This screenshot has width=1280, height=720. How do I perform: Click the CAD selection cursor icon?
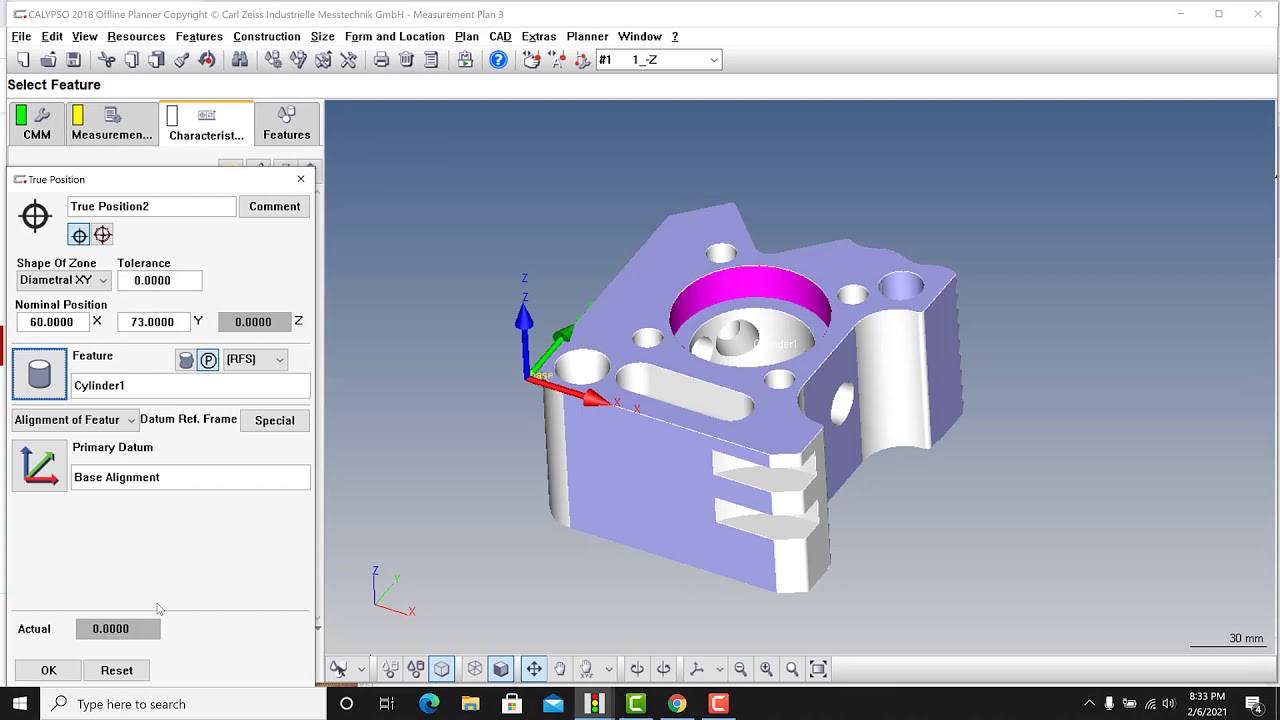(339, 669)
